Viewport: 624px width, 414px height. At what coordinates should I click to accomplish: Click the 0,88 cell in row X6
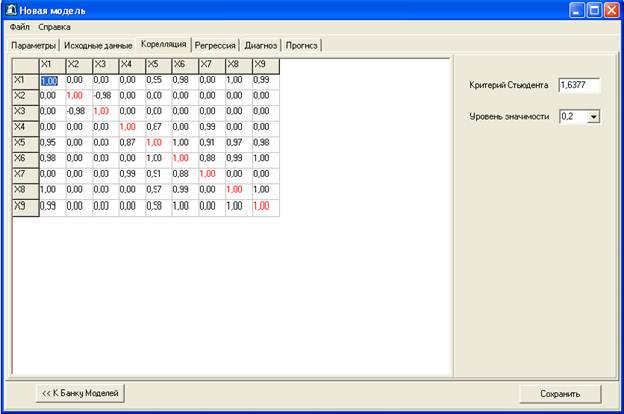click(x=212, y=160)
